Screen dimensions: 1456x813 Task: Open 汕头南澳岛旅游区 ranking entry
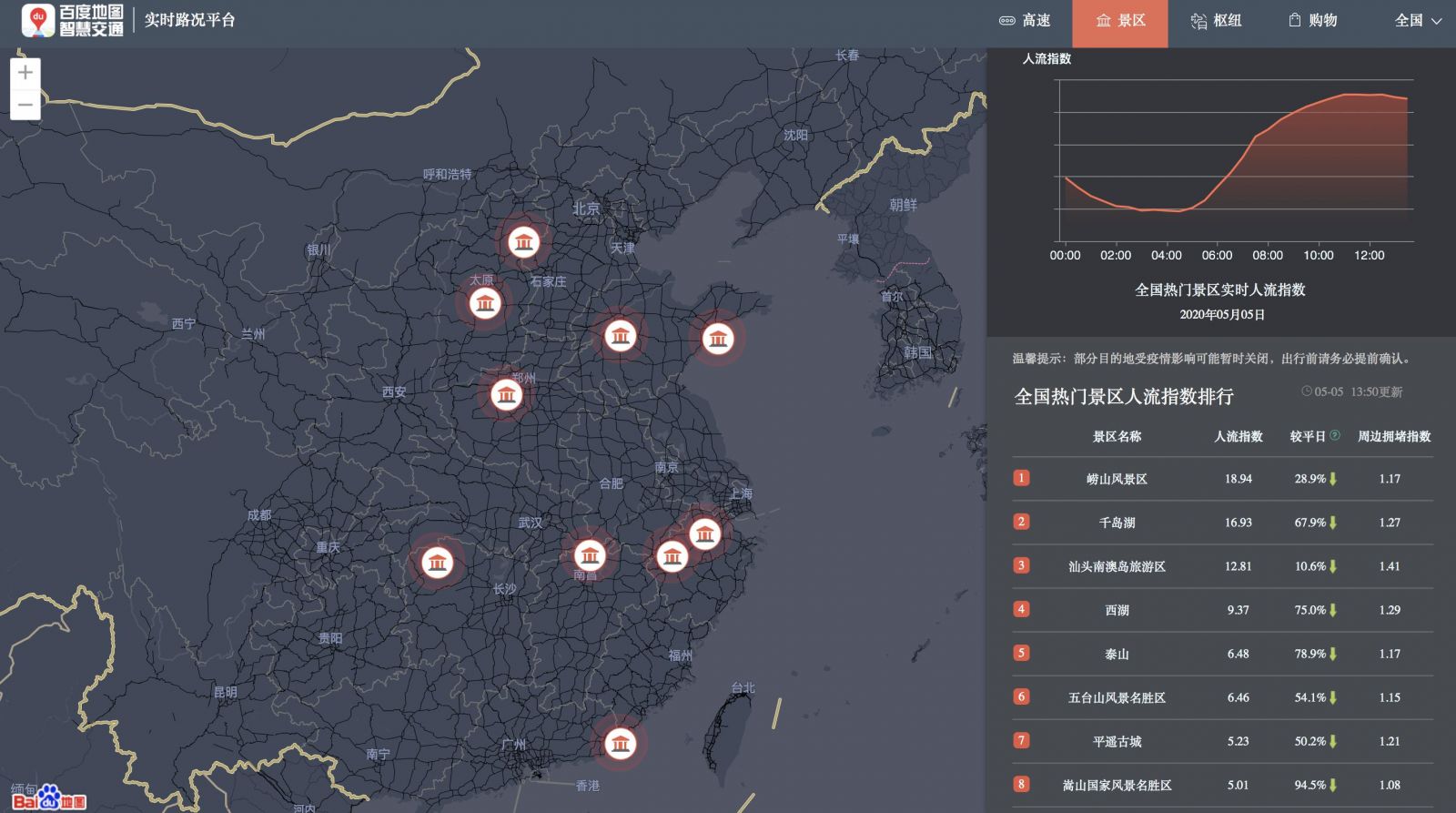(1222, 565)
